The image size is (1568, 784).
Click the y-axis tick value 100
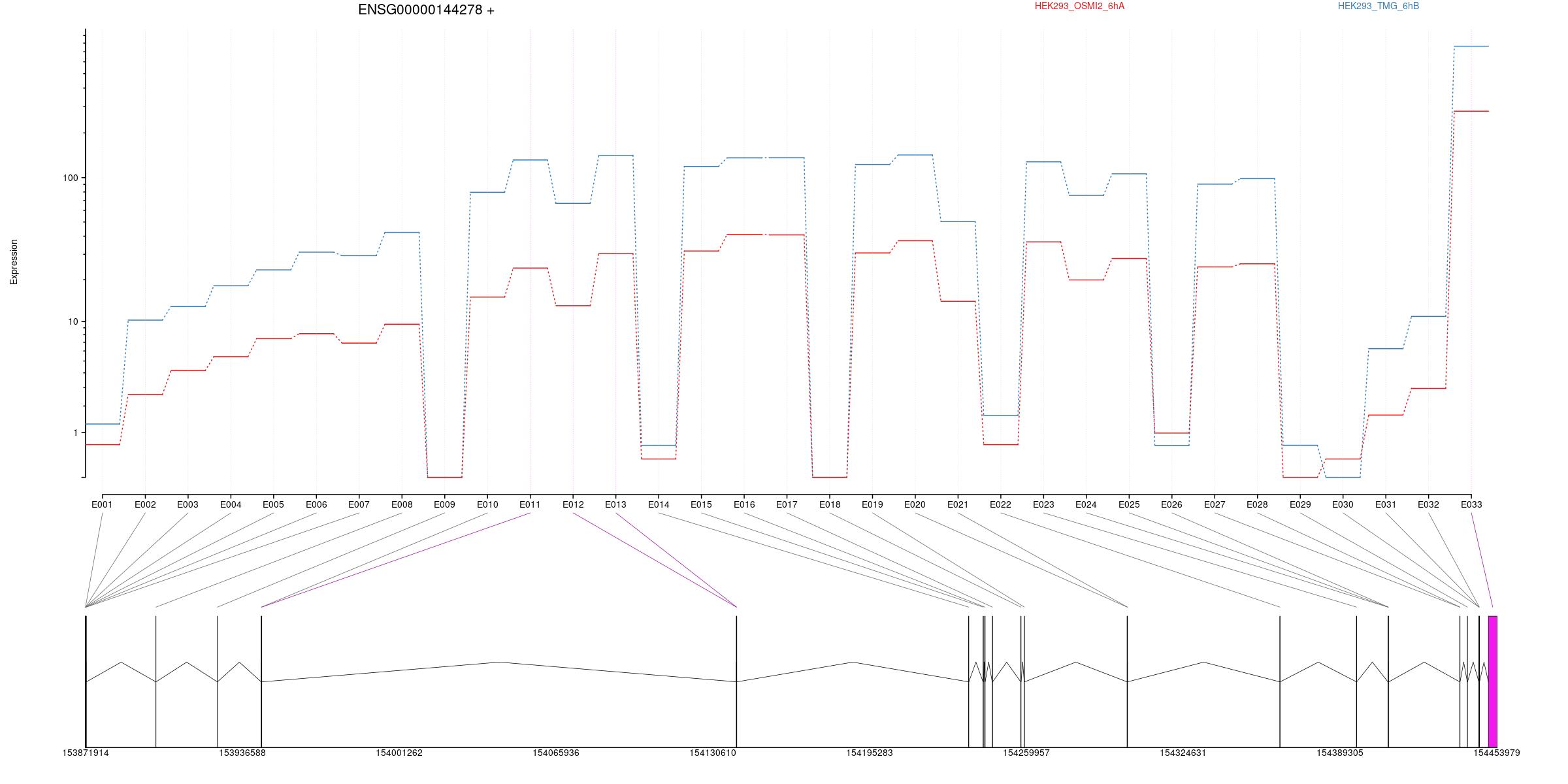pos(70,178)
